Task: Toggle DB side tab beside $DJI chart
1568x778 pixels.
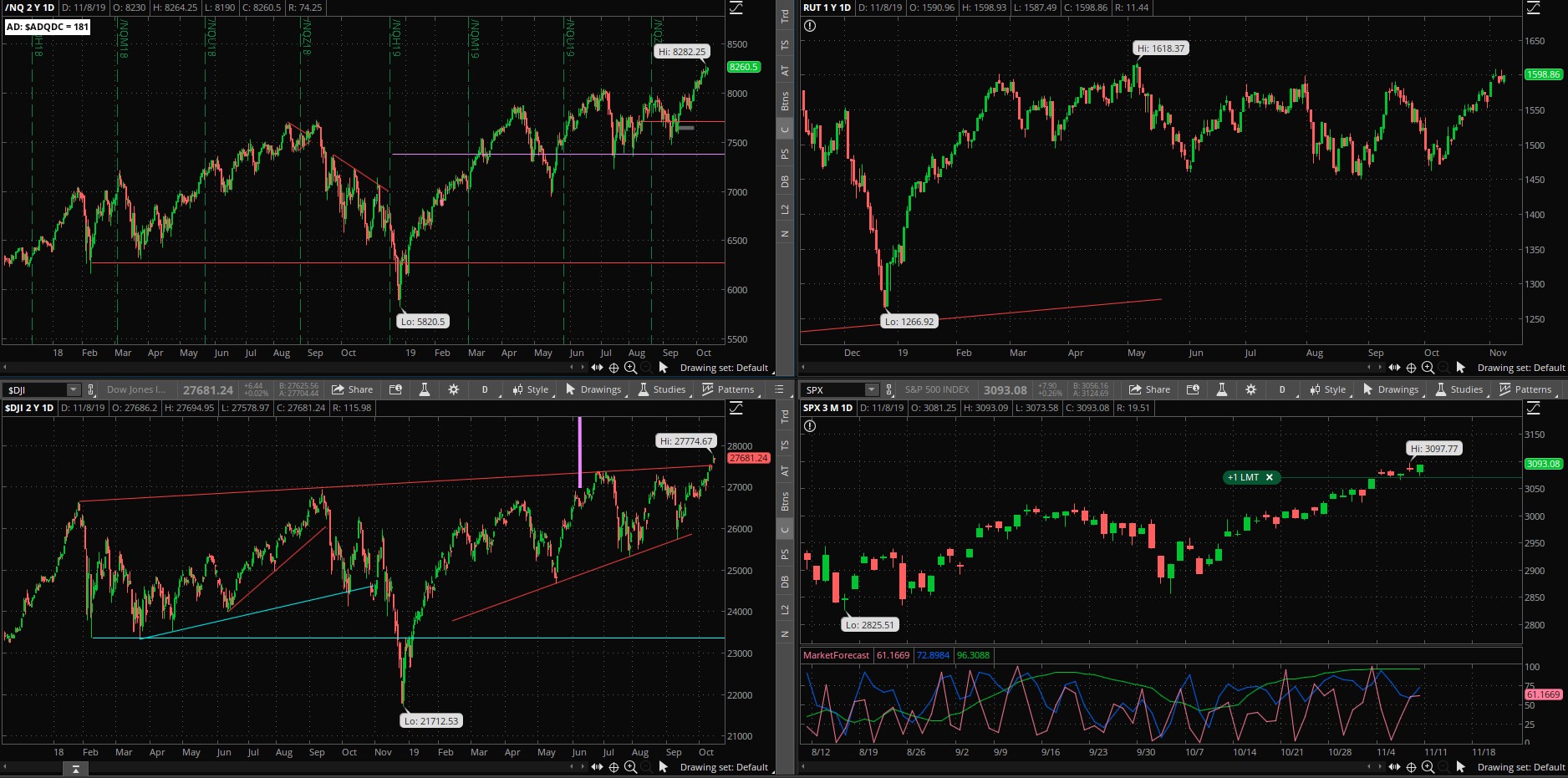Action: [785, 582]
